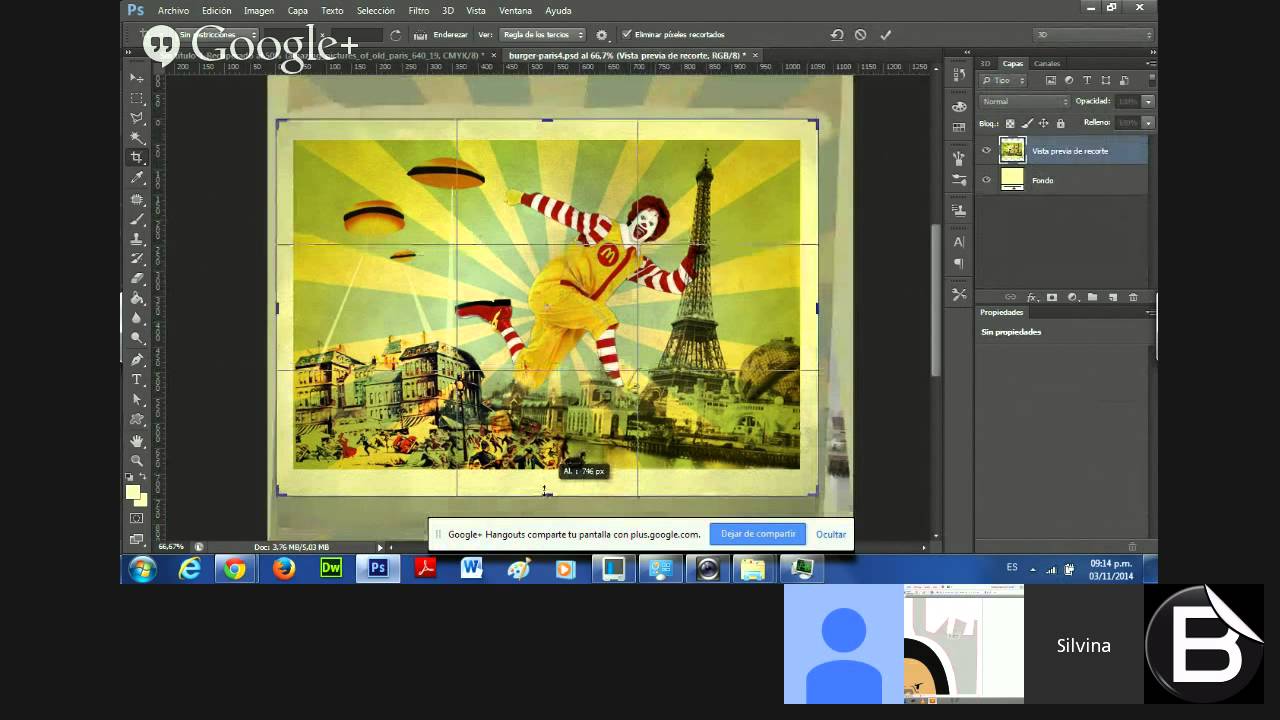Open the 3D workspace dropdown
This screenshot has width=1280, height=720.
[1094, 34]
